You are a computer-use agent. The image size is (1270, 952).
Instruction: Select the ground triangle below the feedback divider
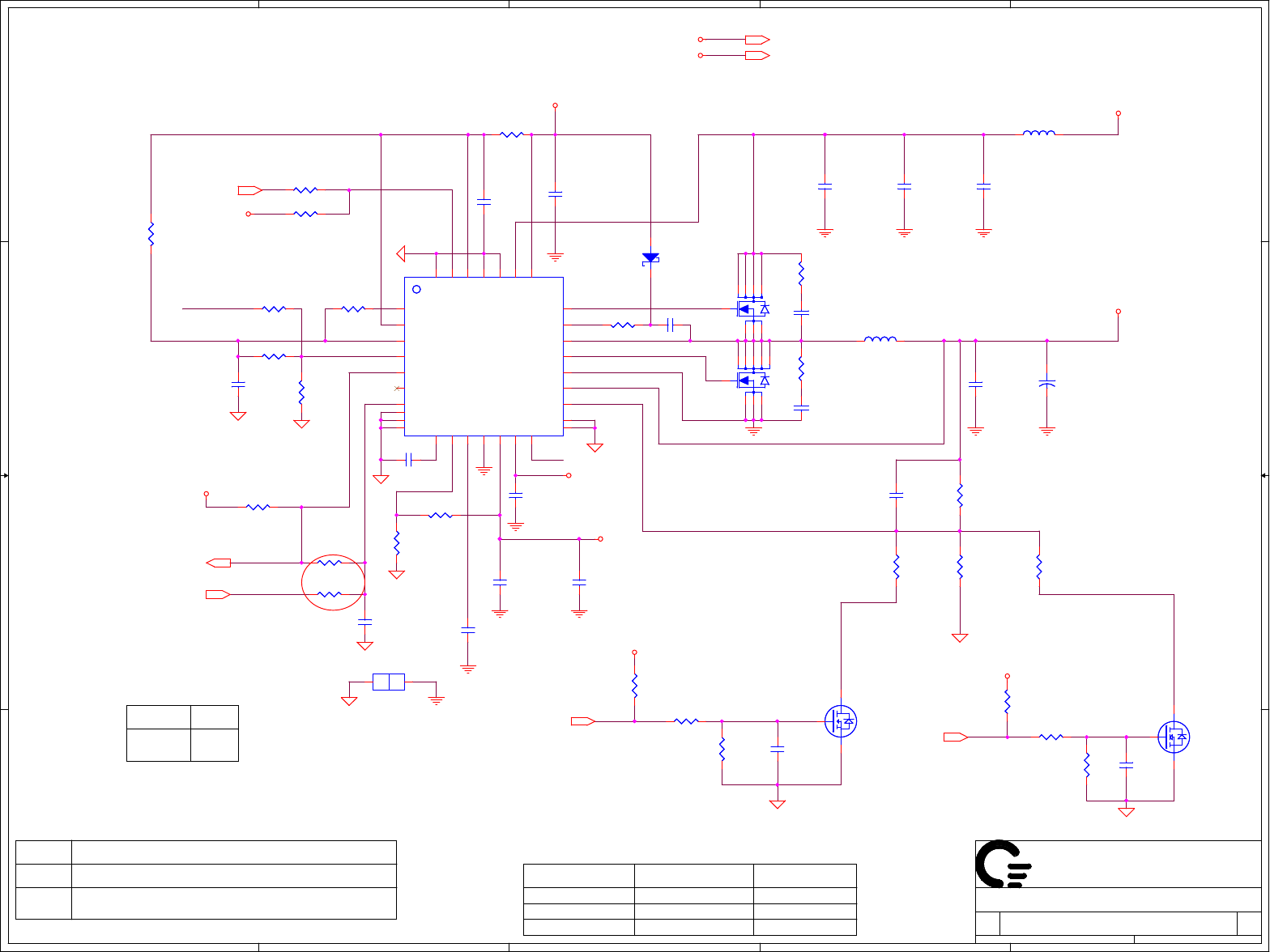coord(960,638)
